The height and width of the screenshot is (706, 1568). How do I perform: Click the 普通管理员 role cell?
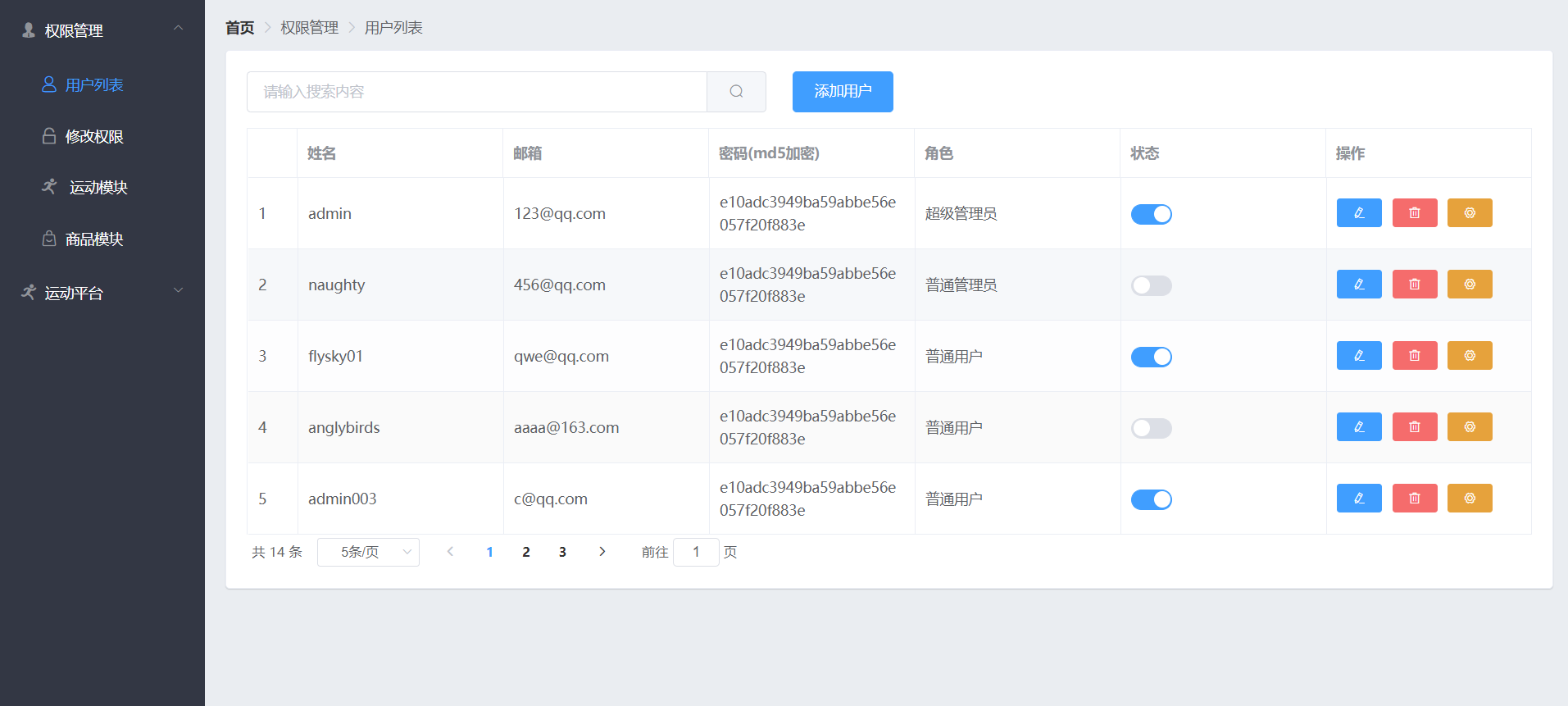pos(961,285)
